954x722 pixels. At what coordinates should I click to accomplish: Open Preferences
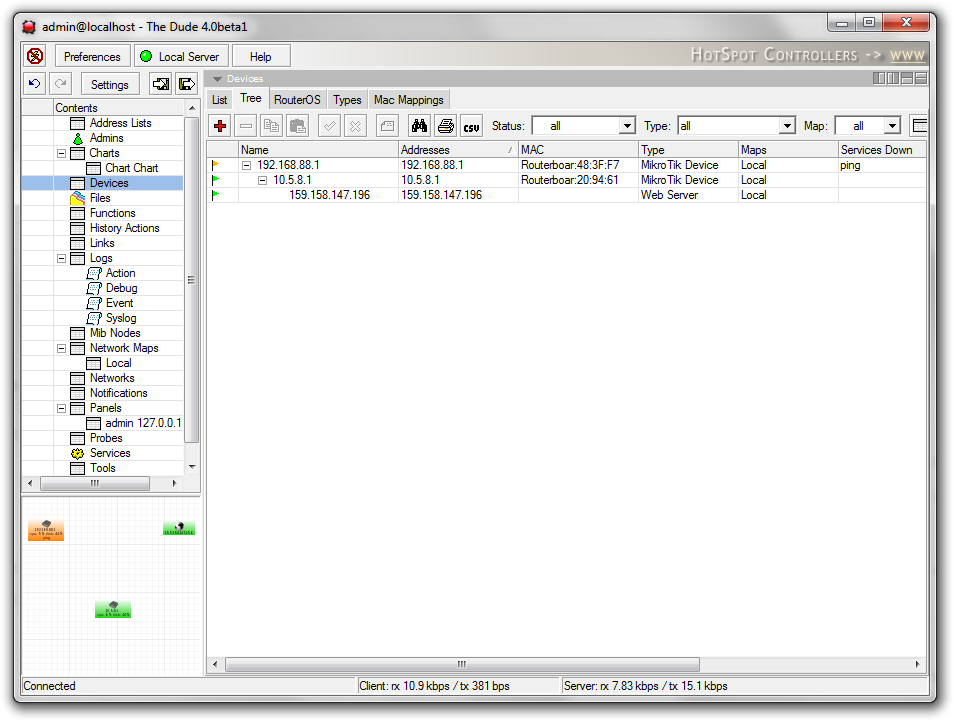coord(92,57)
